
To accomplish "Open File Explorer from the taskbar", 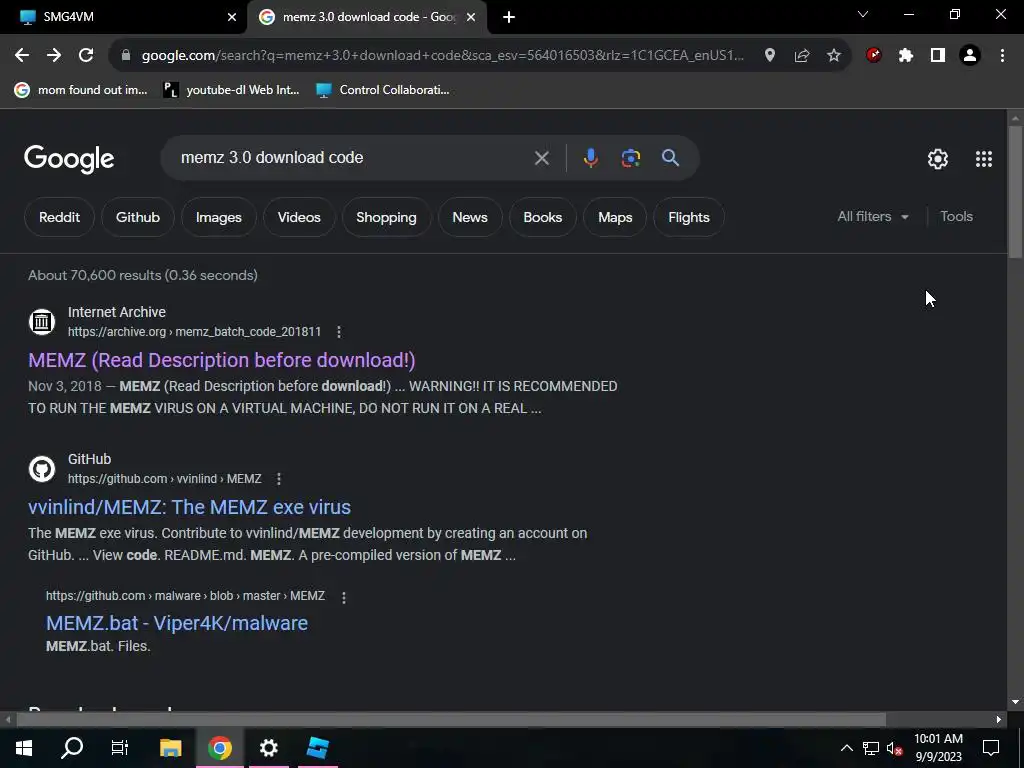I will point(170,747).
